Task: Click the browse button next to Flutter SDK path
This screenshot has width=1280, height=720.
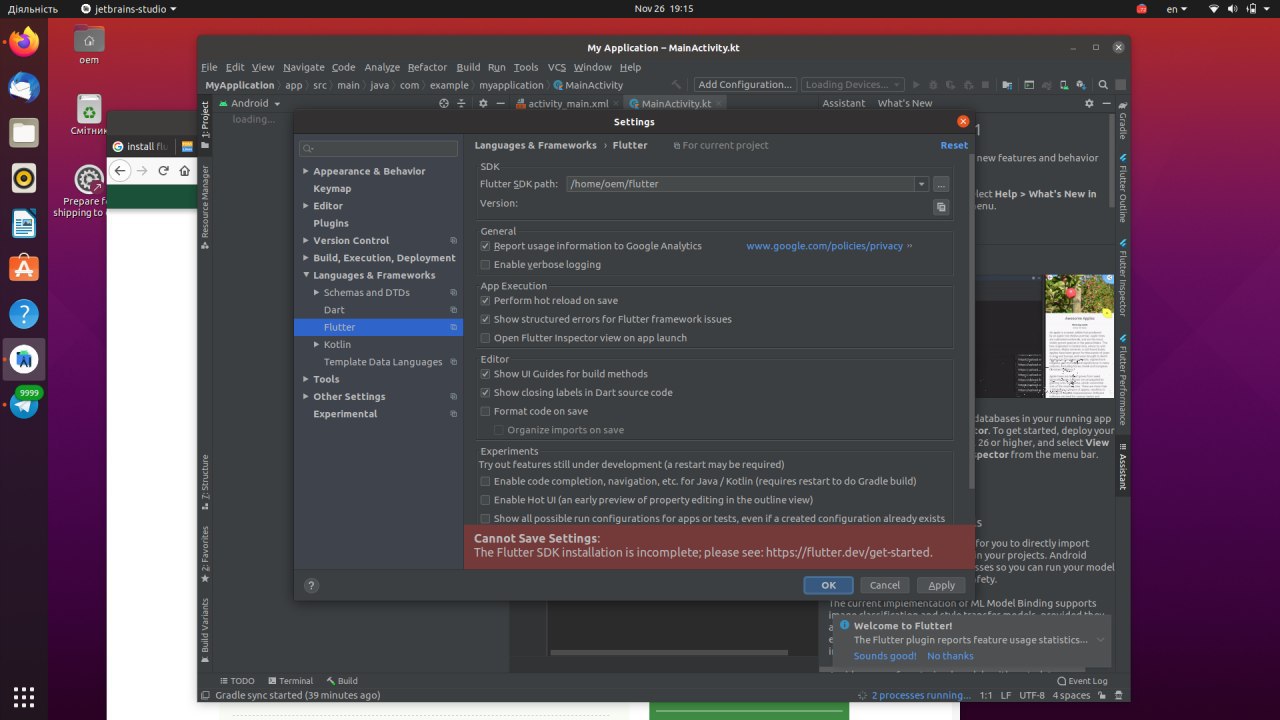Action: (941, 184)
